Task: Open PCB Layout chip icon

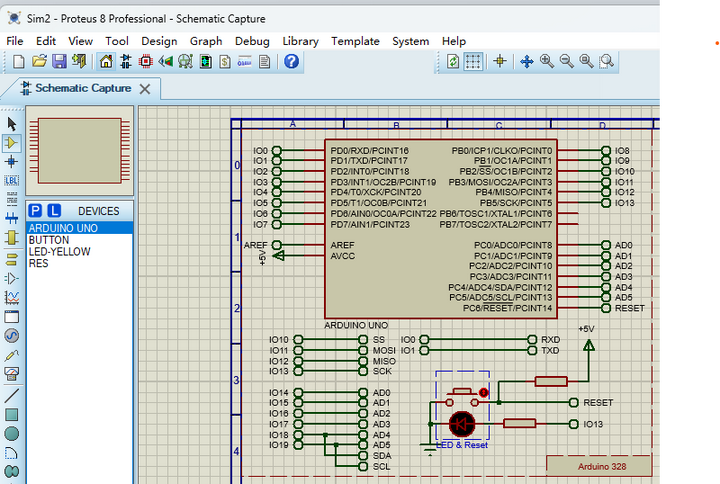Action: (146, 62)
